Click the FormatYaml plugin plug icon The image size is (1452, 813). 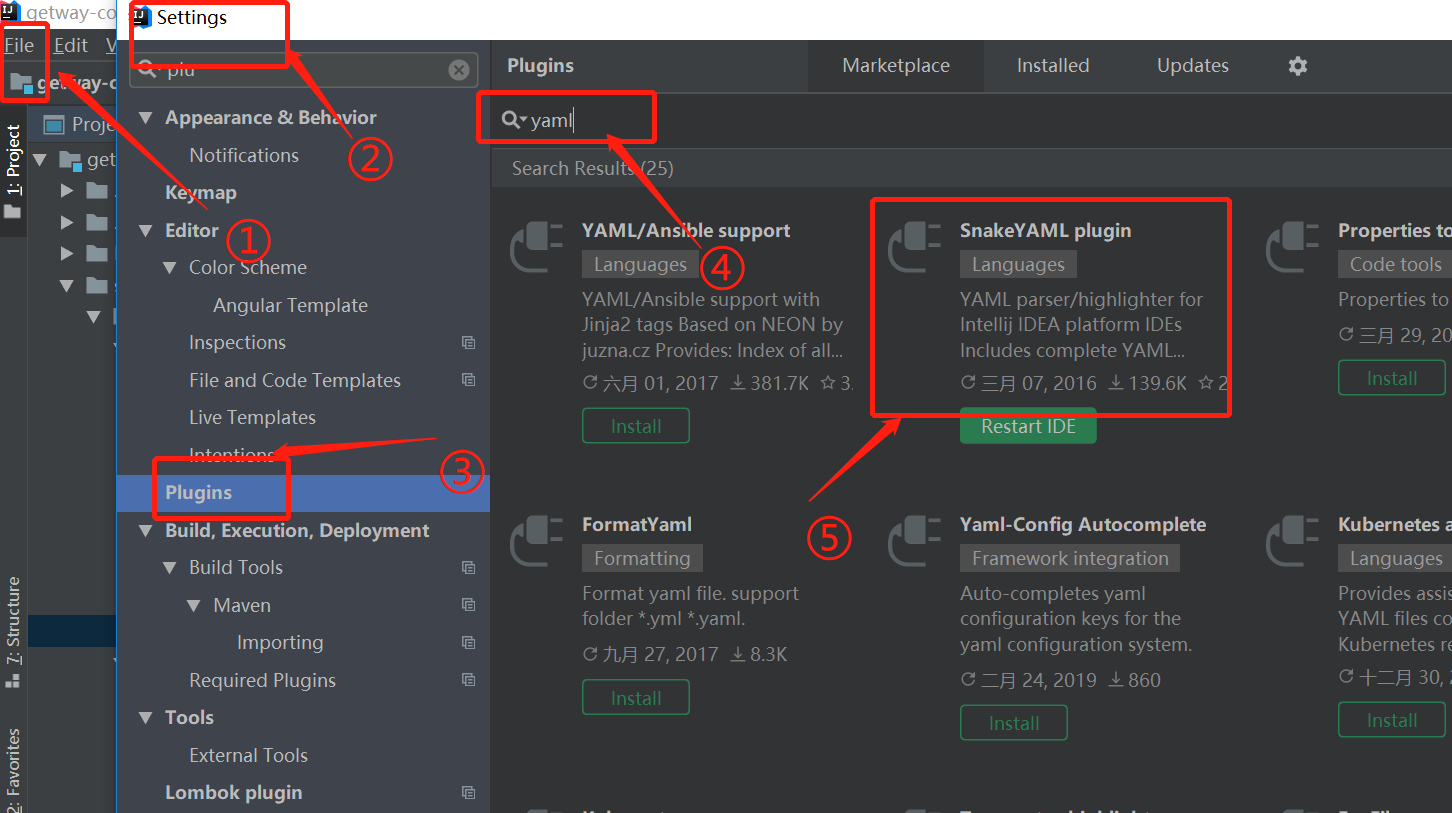(538, 543)
